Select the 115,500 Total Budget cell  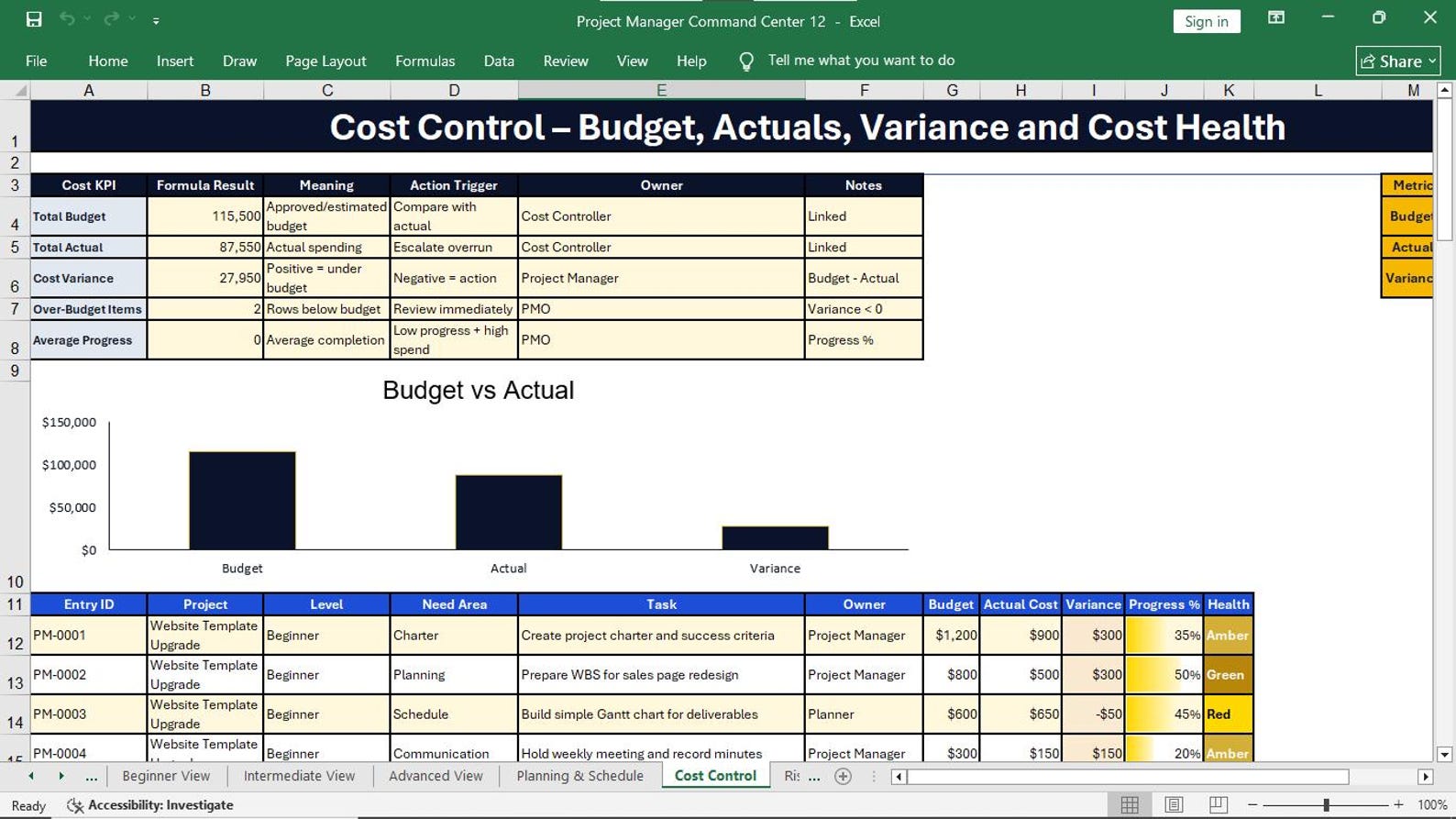click(205, 216)
